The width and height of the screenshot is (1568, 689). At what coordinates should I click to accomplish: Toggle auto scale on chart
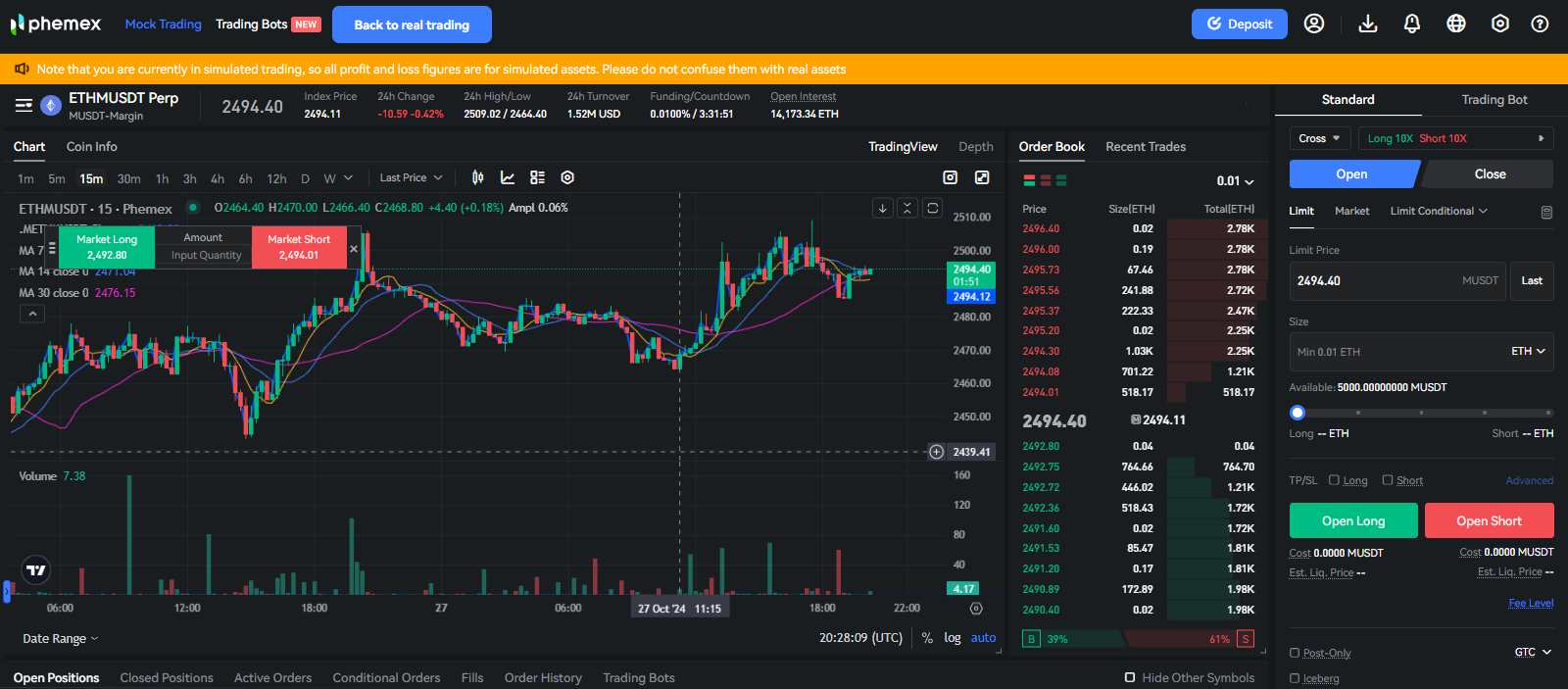pos(983,638)
